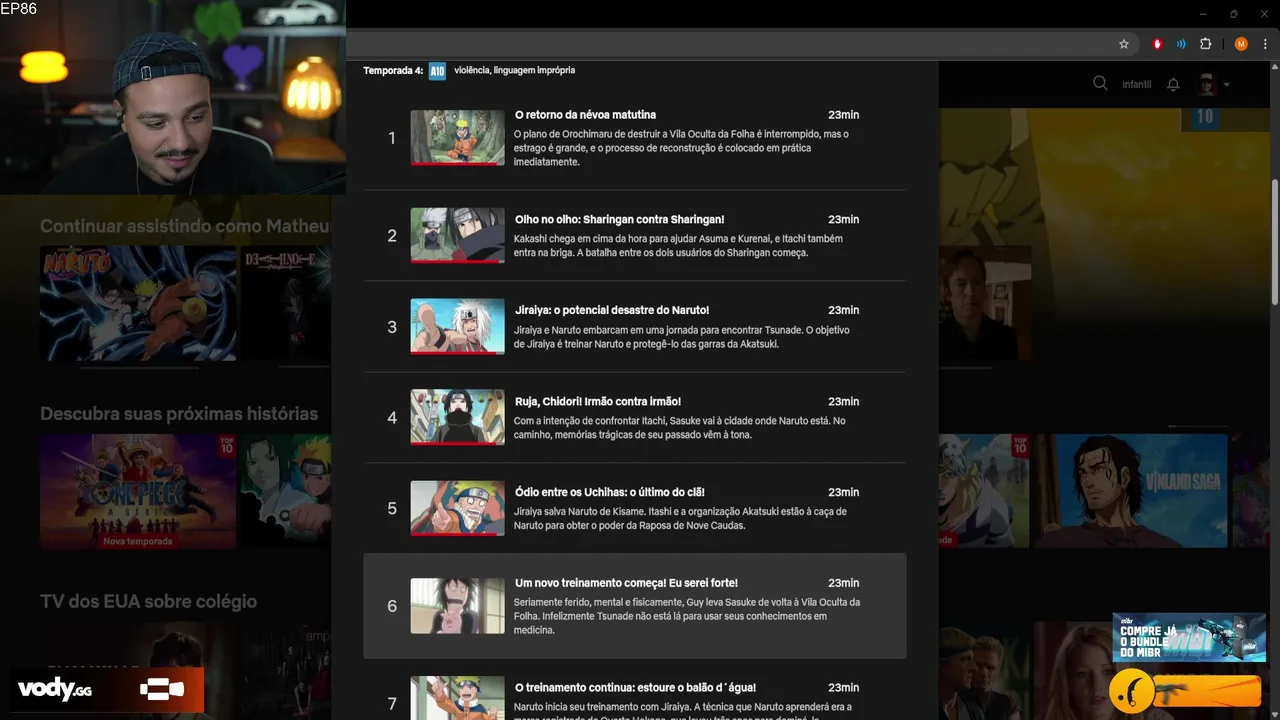
Task: Click the page scrollbar thumb
Action: pos(1274,242)
